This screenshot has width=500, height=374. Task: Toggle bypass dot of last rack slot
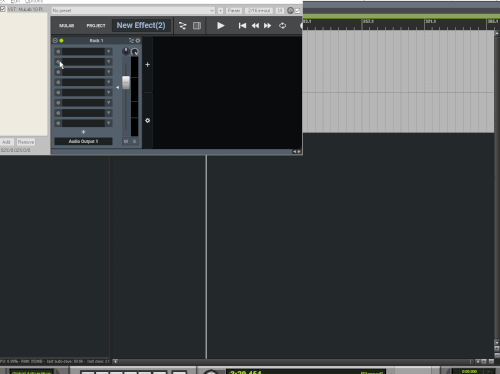[58, 123]
